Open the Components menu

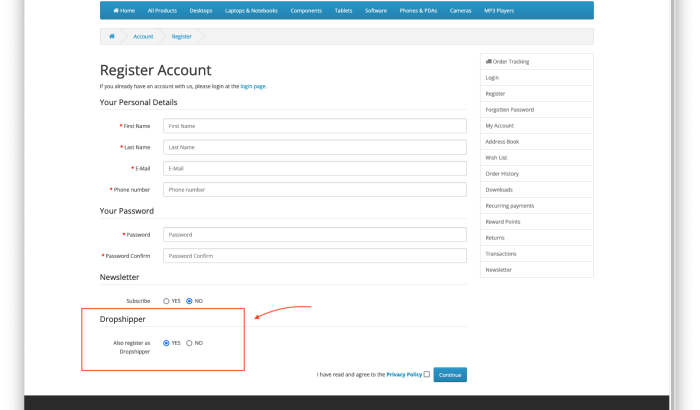306,10
